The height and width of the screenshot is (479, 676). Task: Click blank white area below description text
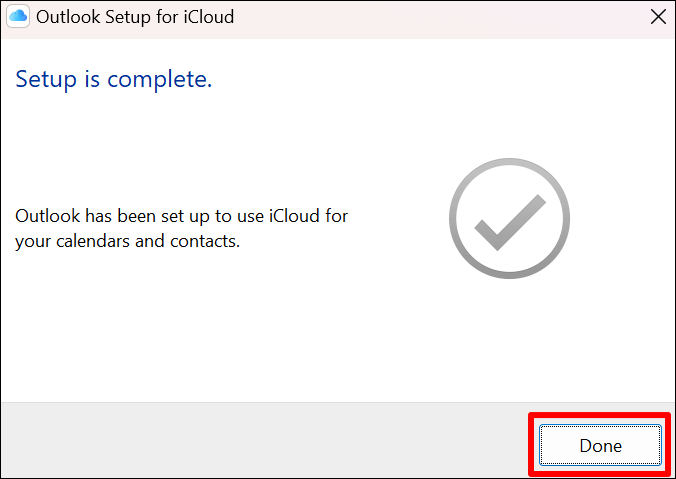pos(200,330)
